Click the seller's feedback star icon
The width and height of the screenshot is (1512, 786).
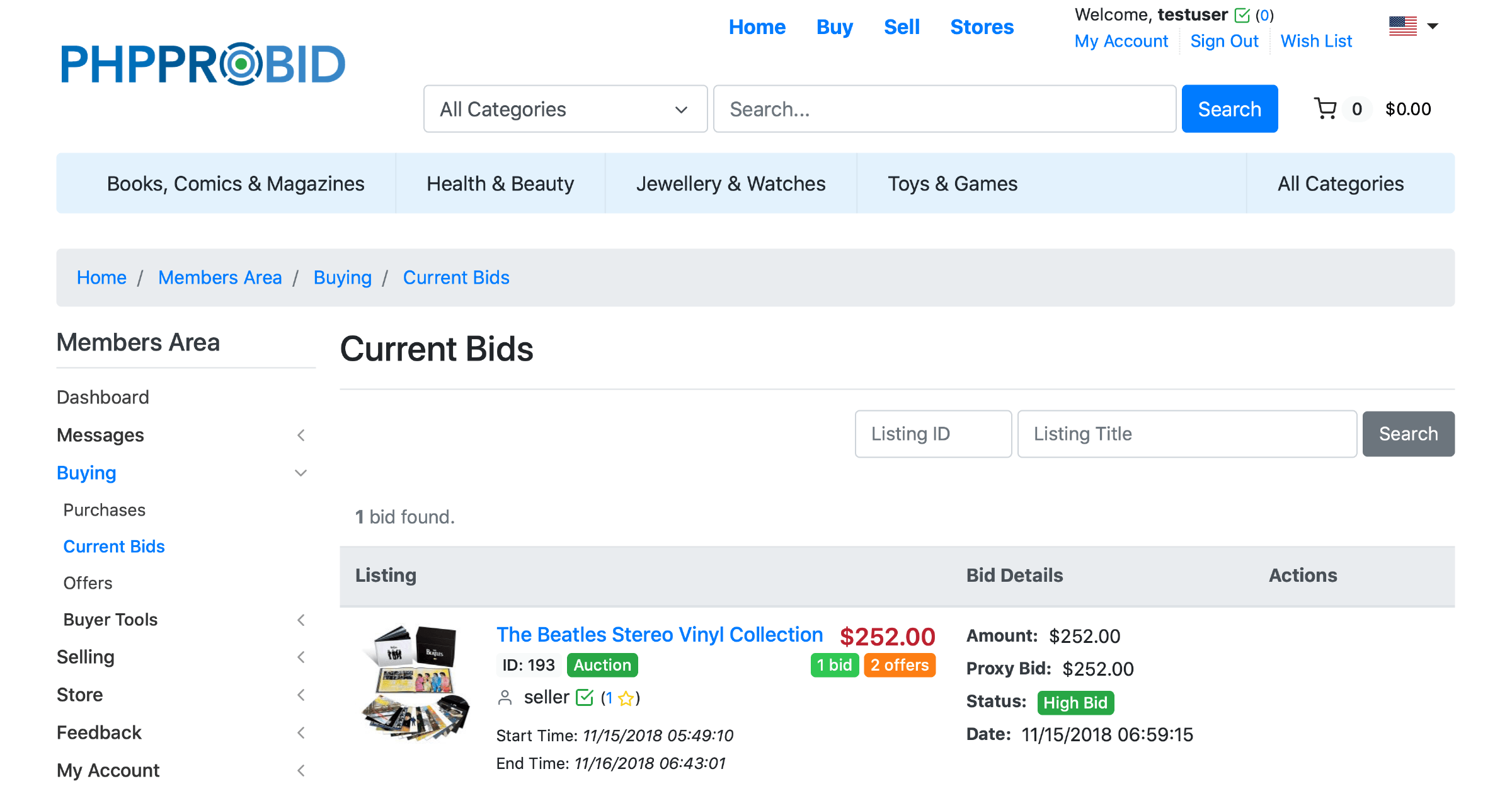pyautogui.click(x=626, y=698)
